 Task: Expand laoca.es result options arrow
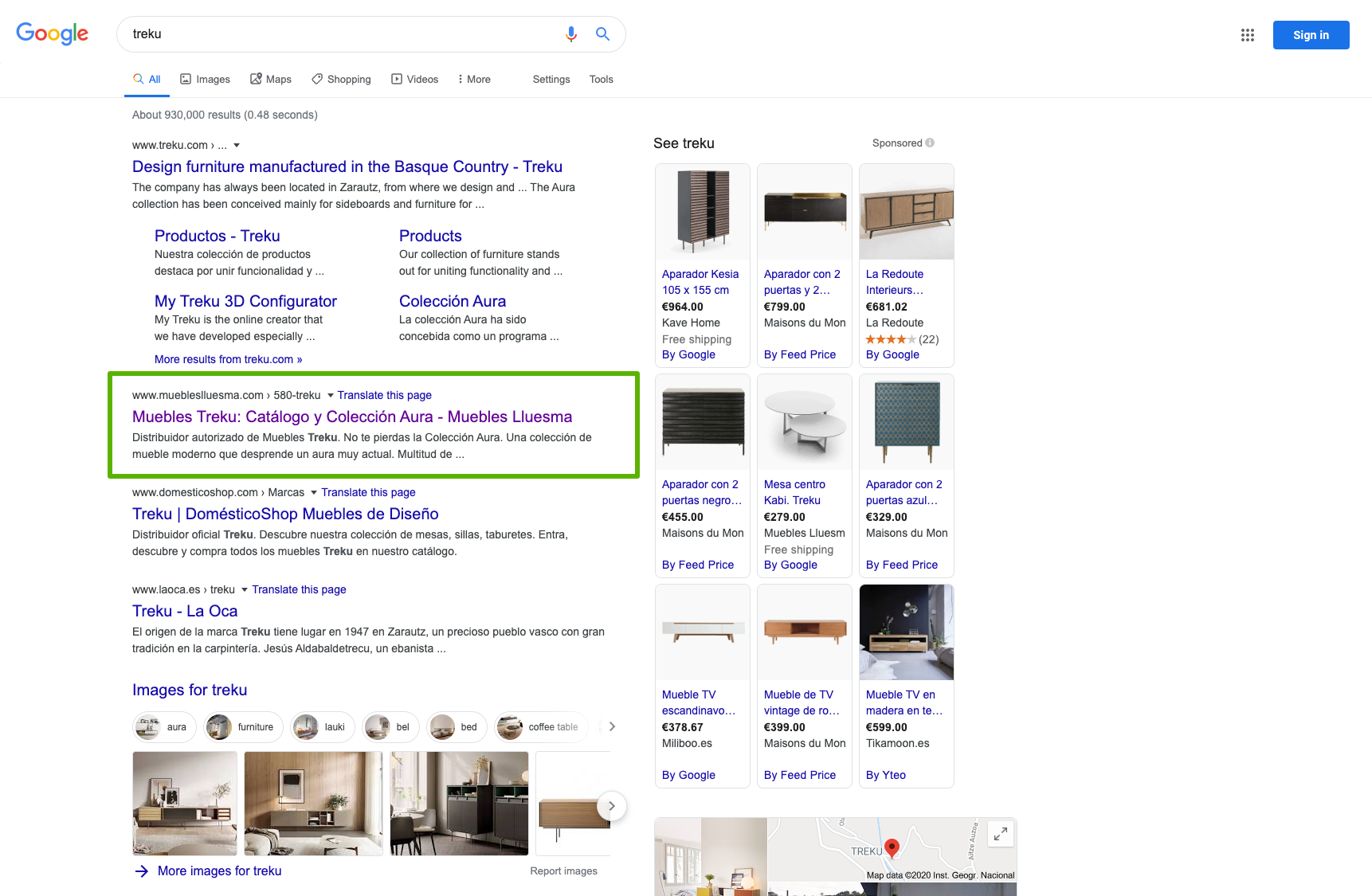click(x=245, y=590)
